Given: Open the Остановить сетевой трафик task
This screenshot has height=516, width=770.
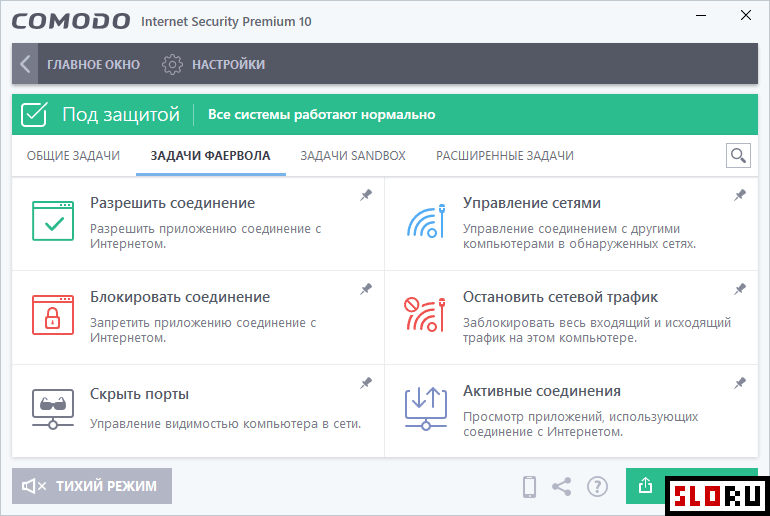Looking at the screenshot, I should click(560, 297).
